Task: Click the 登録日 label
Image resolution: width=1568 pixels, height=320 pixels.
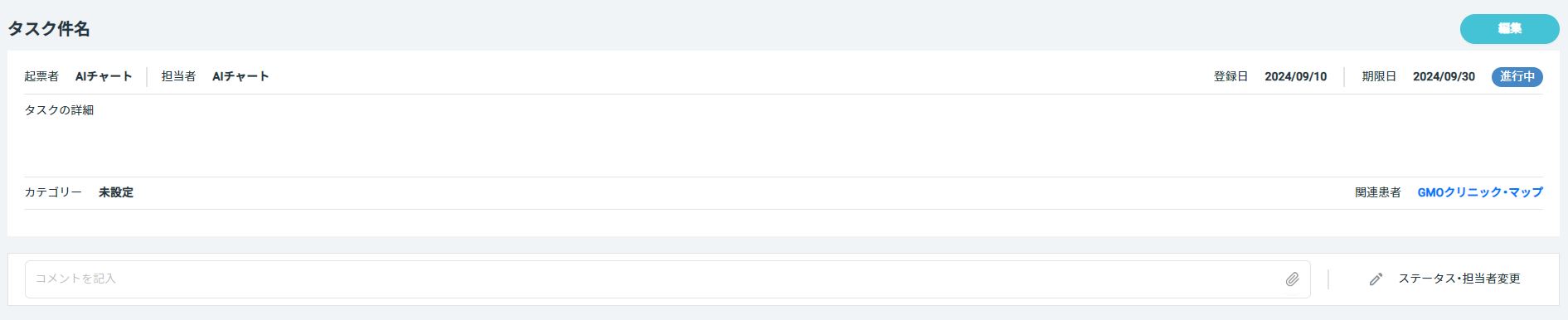Action: tap(1231, 76)
